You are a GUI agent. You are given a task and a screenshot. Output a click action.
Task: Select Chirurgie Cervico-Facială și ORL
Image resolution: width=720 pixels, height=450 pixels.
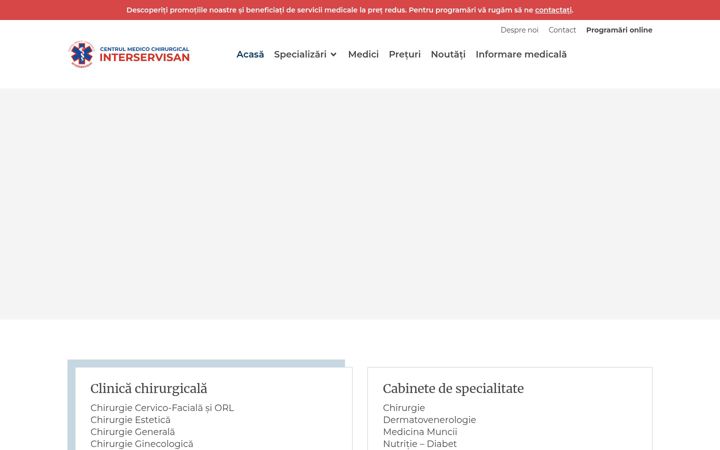coord(162,408)
